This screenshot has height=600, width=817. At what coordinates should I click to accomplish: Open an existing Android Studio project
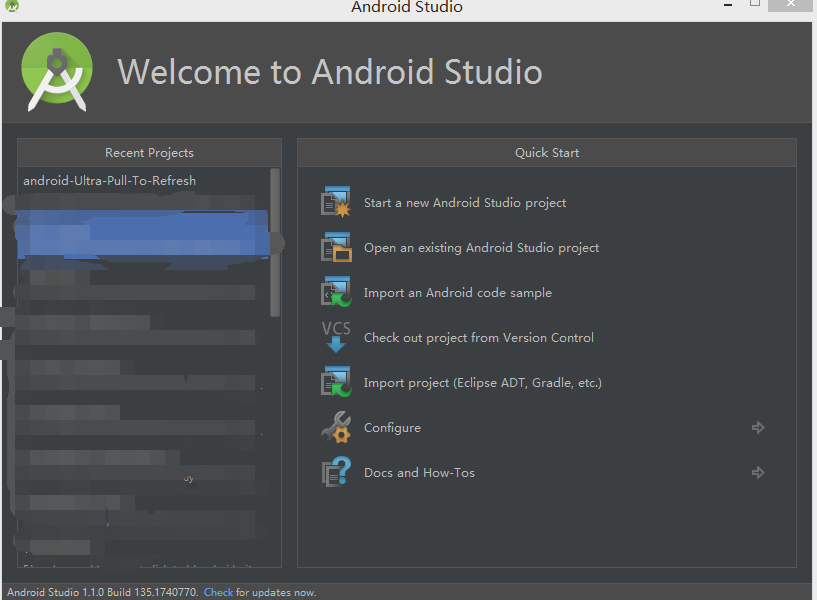(x=481, y=248)
